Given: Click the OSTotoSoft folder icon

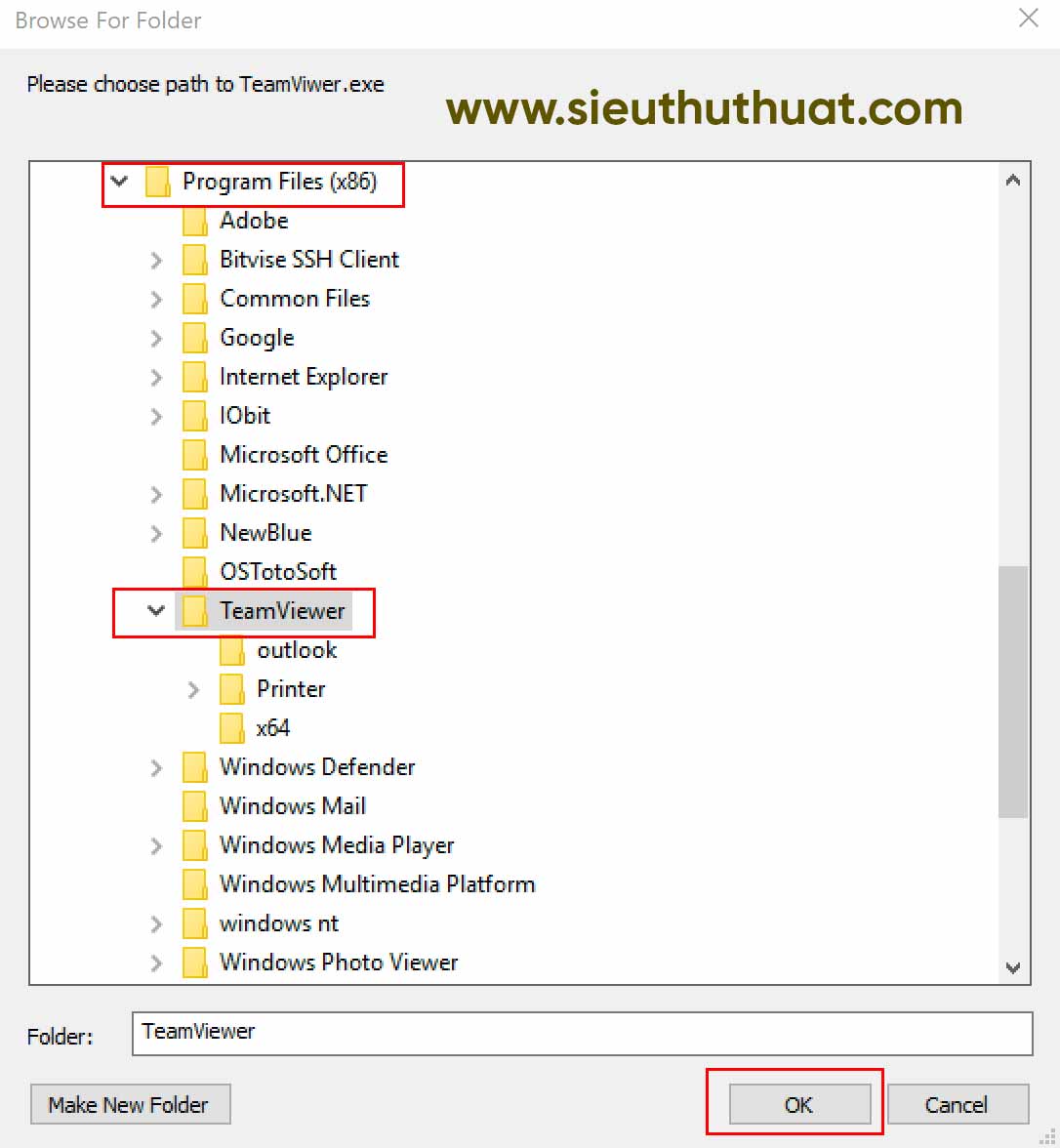Looking at the screenshot, I should point(195,572).
